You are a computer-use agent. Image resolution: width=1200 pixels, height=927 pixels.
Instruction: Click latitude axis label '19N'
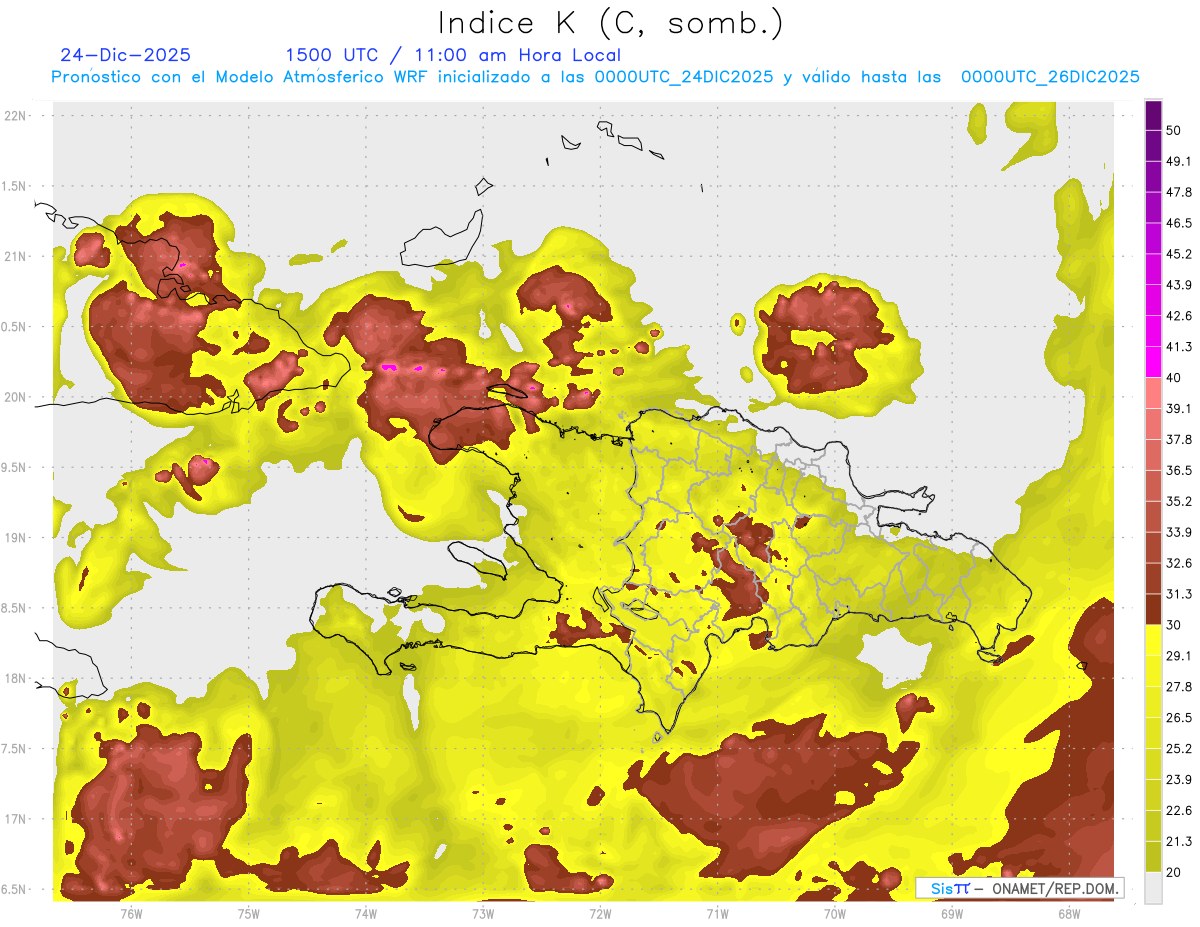click(x=16, y=538)
